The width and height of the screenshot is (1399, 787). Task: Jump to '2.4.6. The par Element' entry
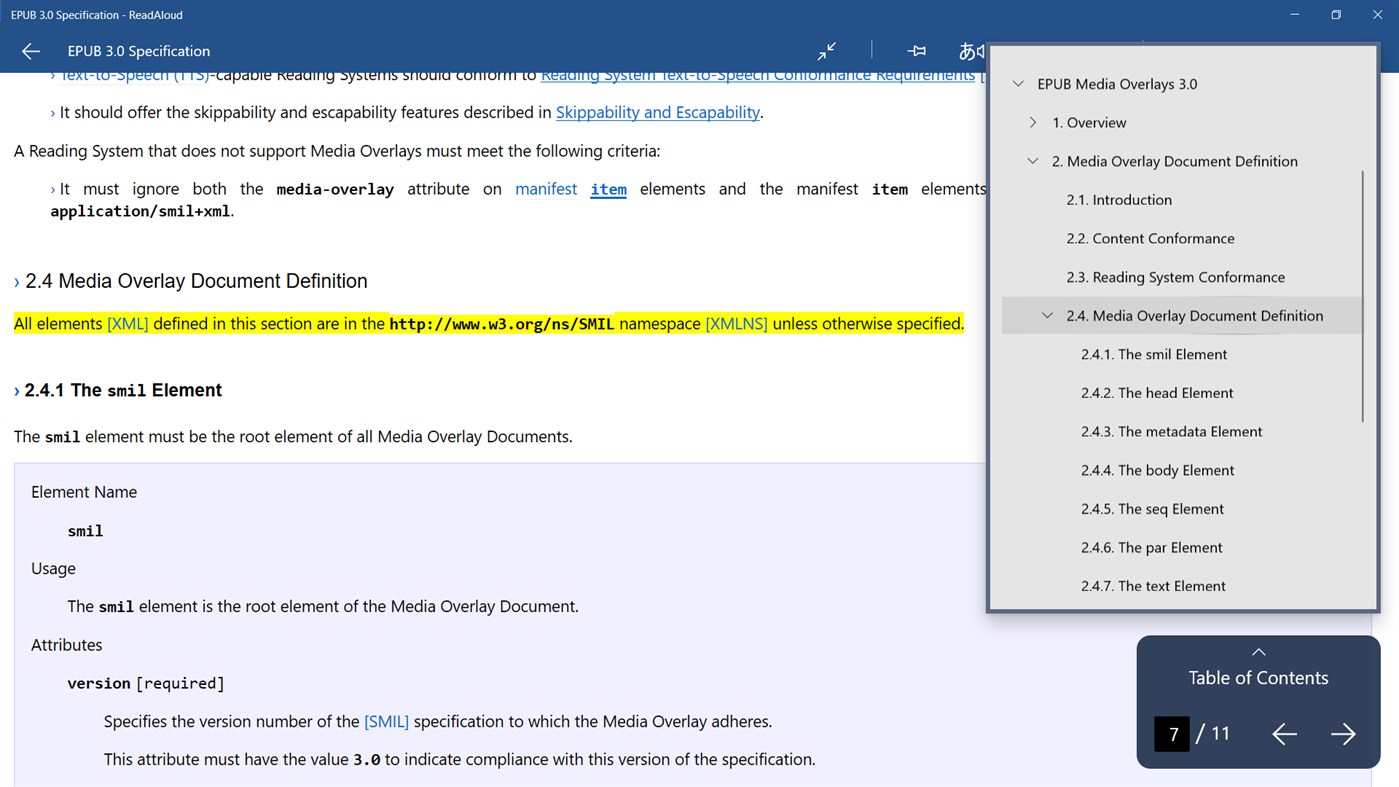[1151, 547]
